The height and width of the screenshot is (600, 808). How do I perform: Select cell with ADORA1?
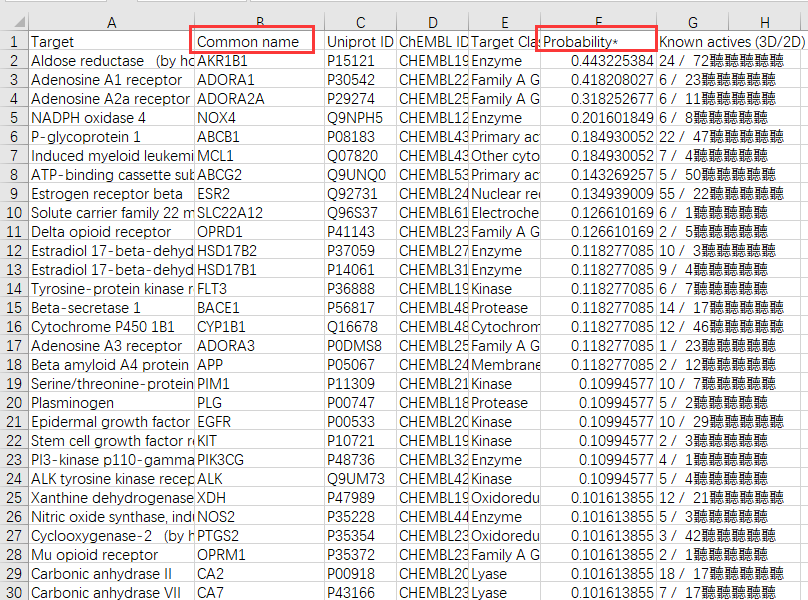[x=259, y=80]
